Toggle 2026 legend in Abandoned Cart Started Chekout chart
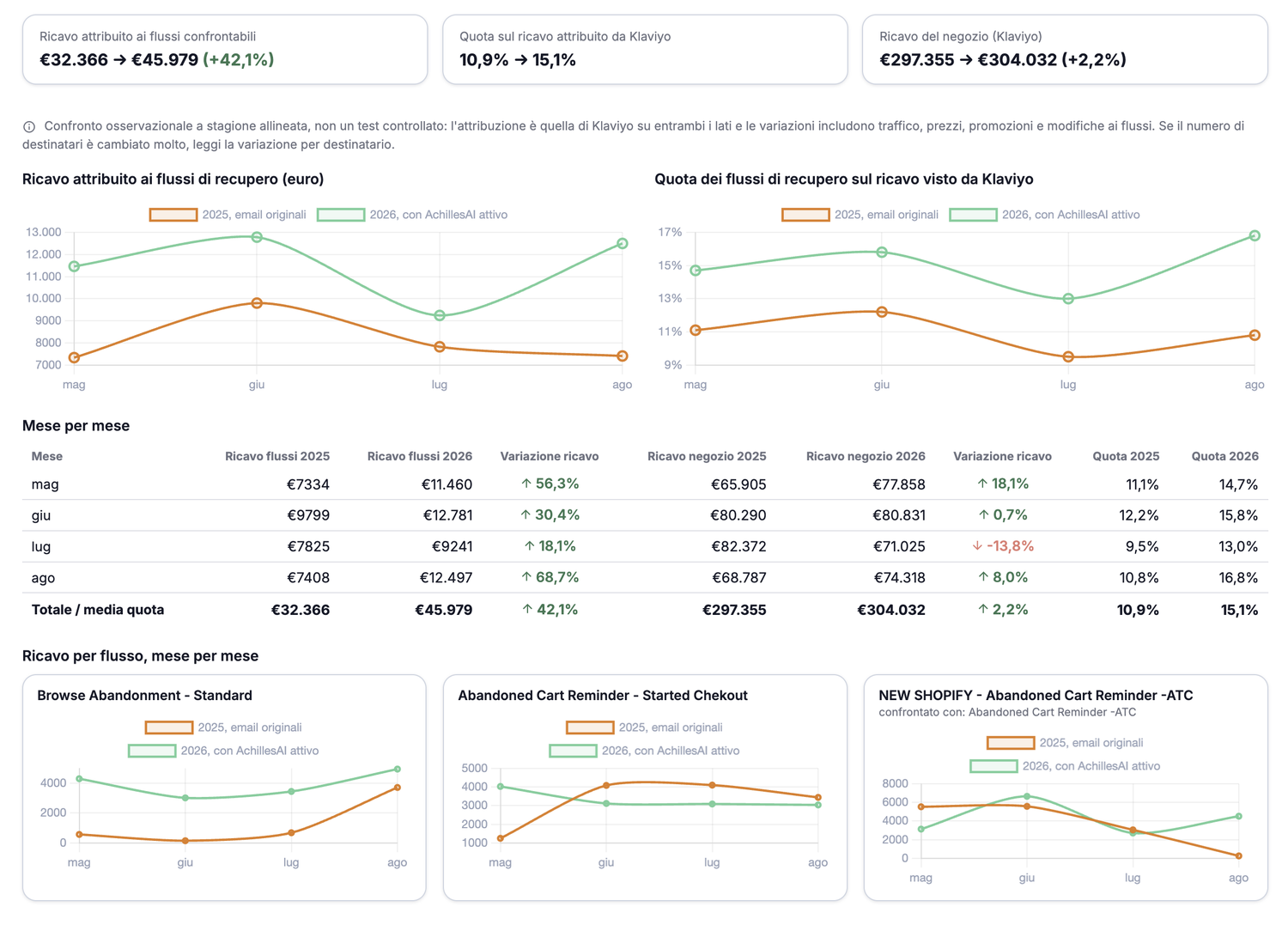1288x925 pixels. (x=645, y=751)
